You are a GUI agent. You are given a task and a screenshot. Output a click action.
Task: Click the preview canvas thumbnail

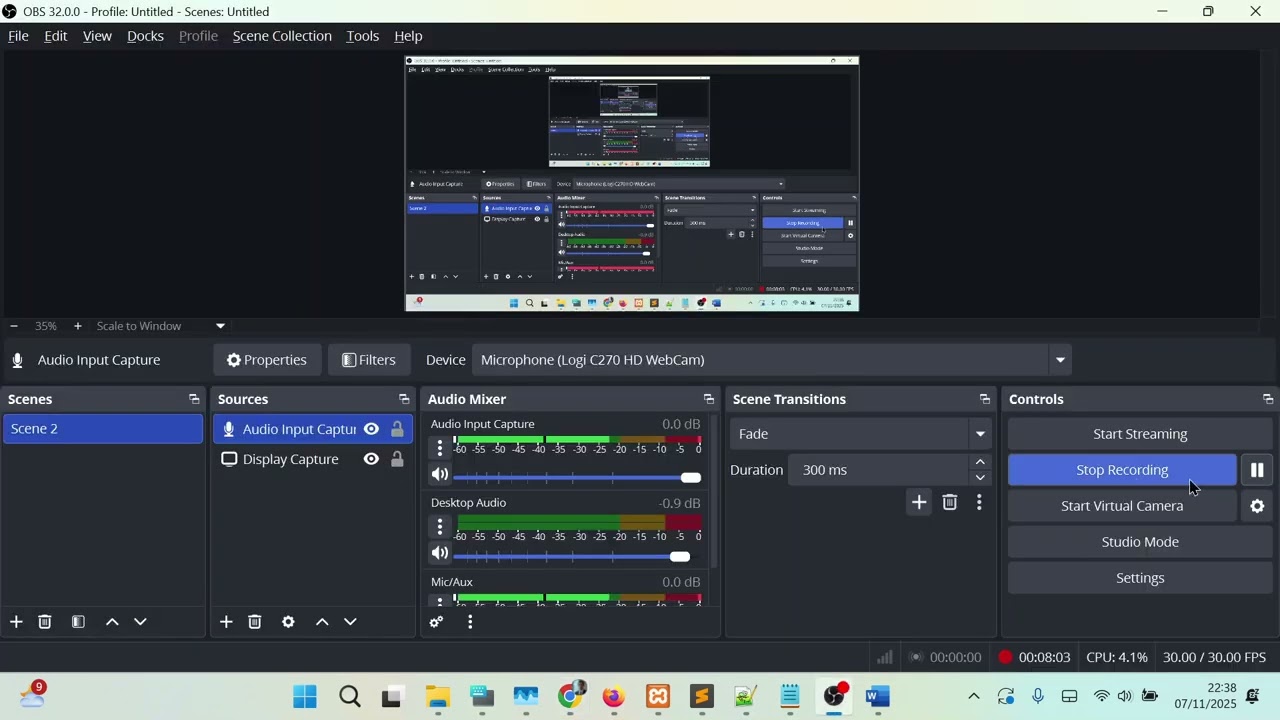coord(632,184)
